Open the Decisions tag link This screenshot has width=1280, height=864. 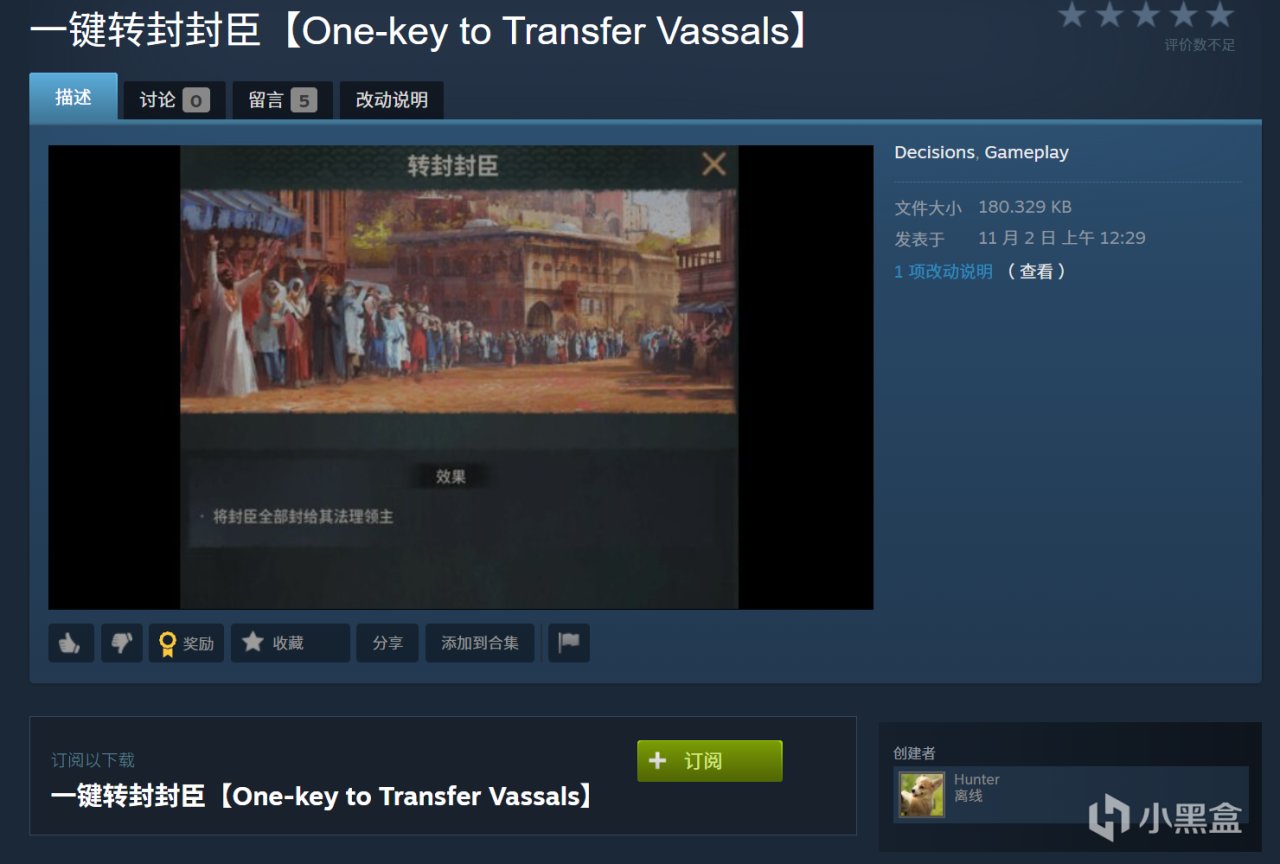(x=934, y=152)
